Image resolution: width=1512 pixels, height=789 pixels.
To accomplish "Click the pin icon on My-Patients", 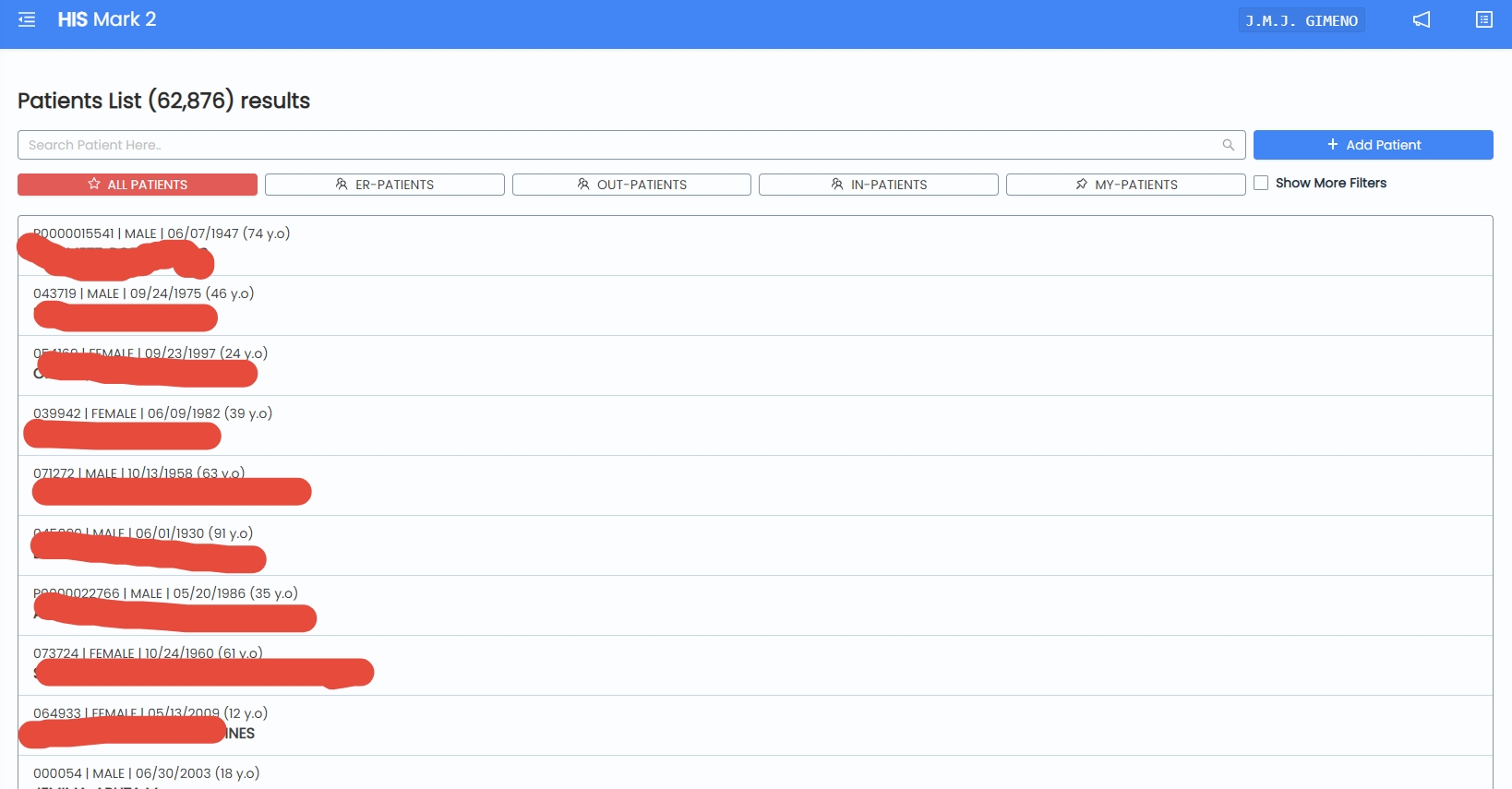I will click(x=1081, y=185).
